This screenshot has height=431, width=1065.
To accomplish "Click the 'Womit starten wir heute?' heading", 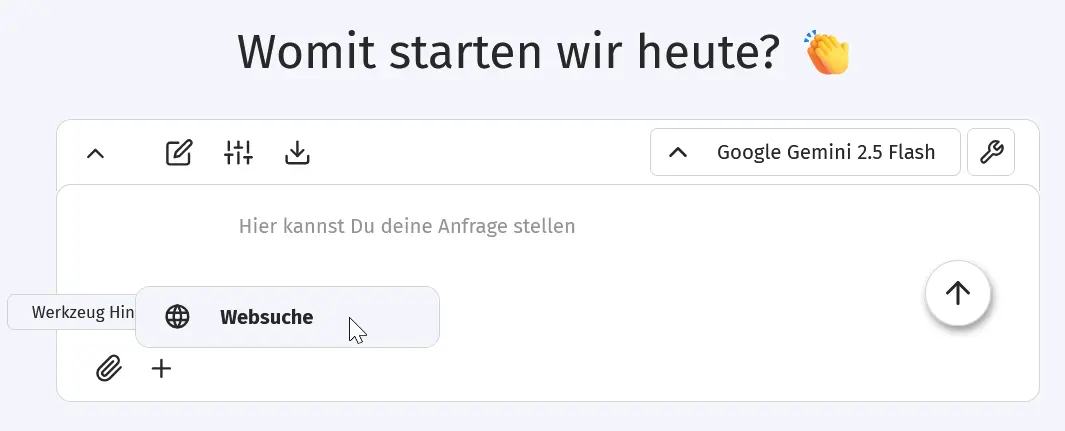I will (508, 52).
